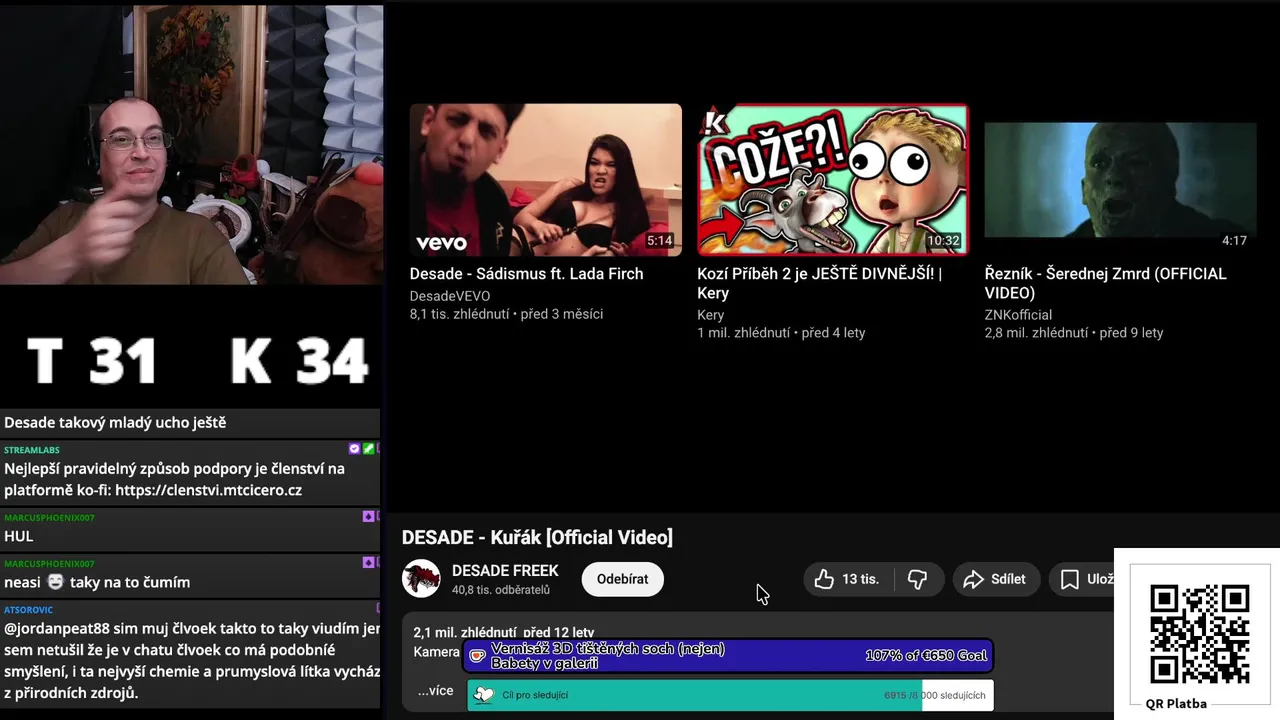Viewport: 1280px width, 720px height.
Task: Expand description with ...více
Action: [435, 691]
